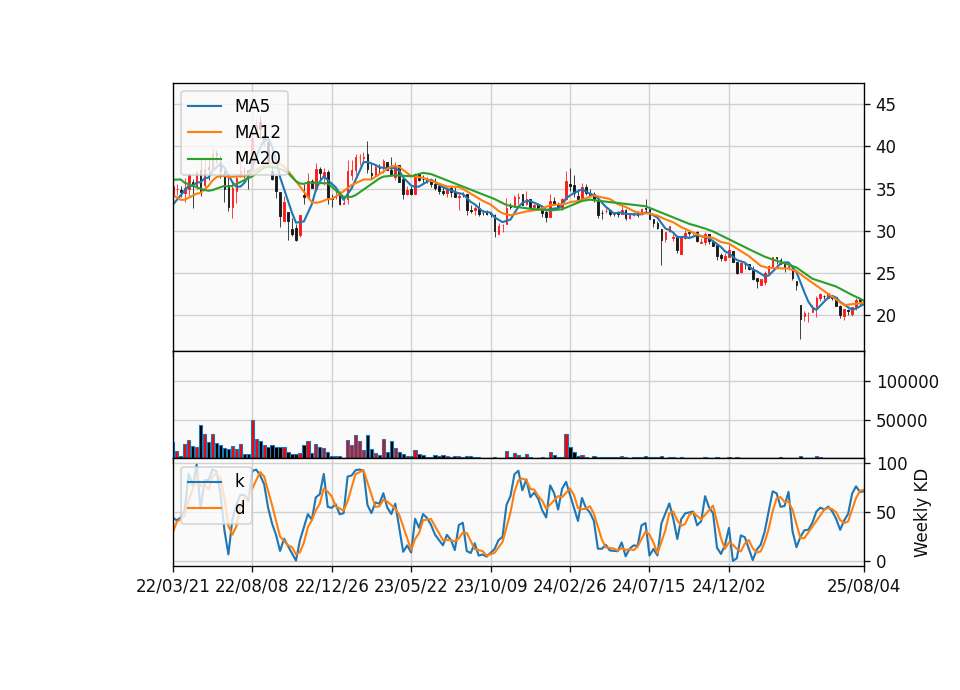The height and width of the screenshot is (690, 960).
Task: Click the price axis value 25
Action: pyautogui.click(x=886, y=274)
